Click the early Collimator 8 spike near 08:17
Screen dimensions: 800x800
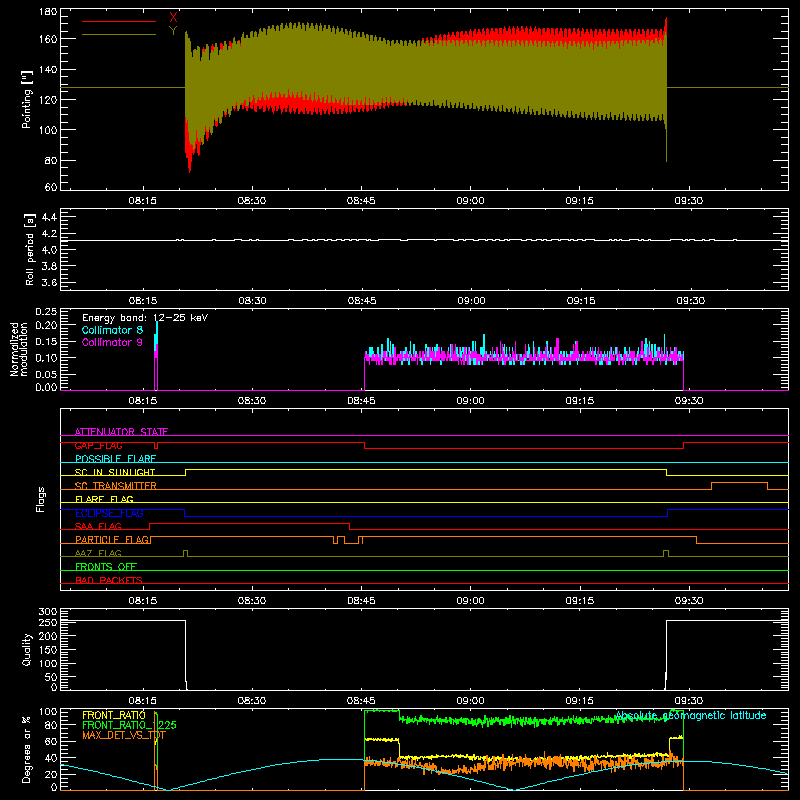[157, 334]
